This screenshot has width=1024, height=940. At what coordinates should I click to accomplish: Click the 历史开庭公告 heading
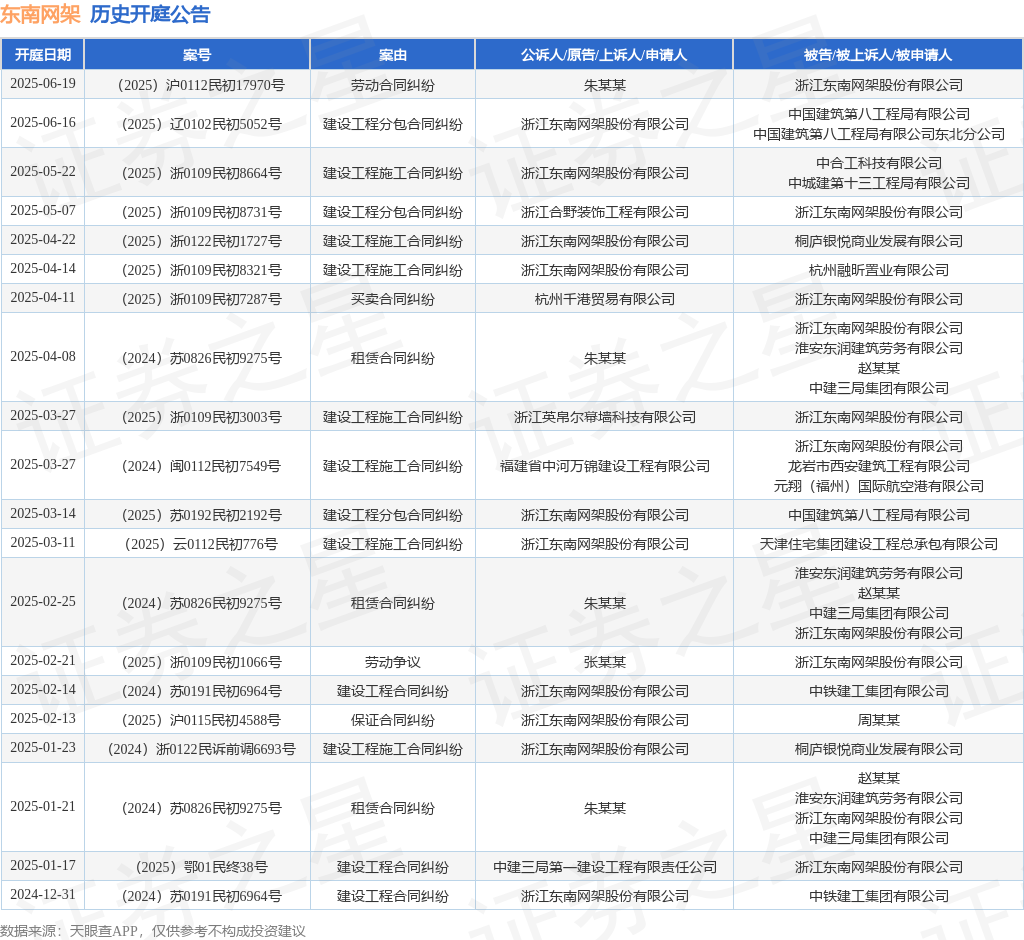pos(150,14)
